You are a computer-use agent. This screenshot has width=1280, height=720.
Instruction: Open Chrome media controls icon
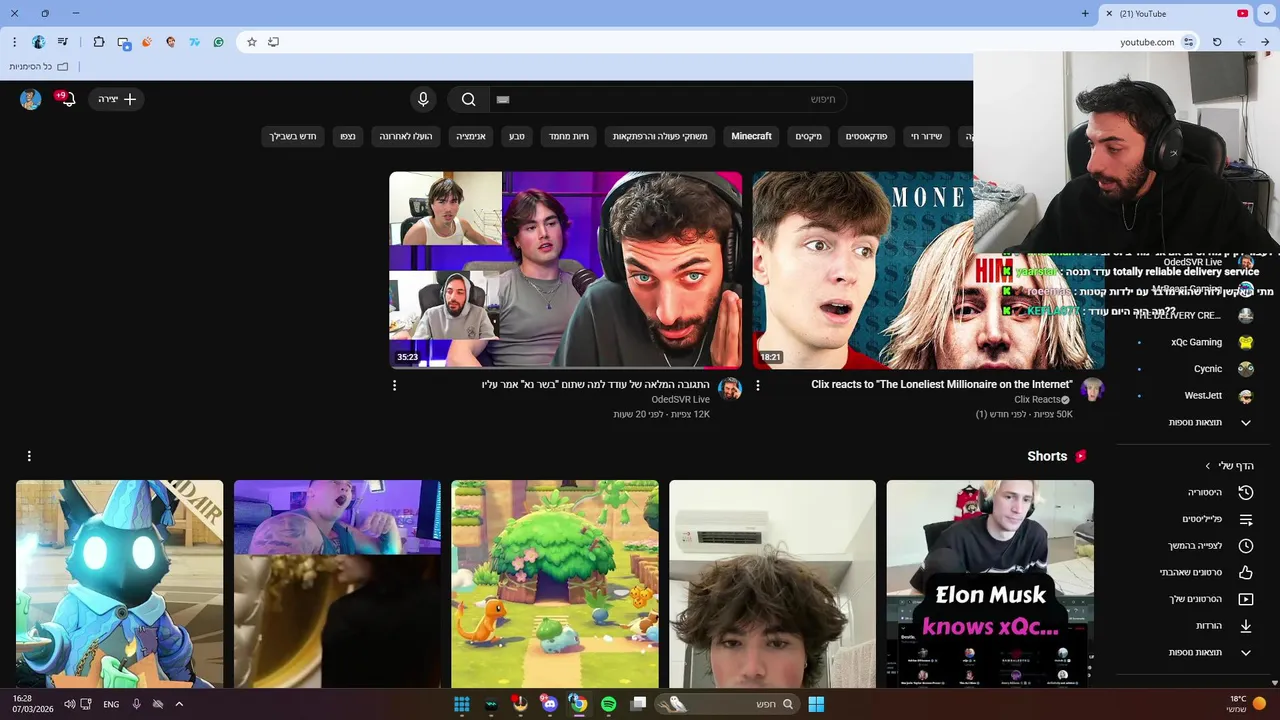(63, 42)
